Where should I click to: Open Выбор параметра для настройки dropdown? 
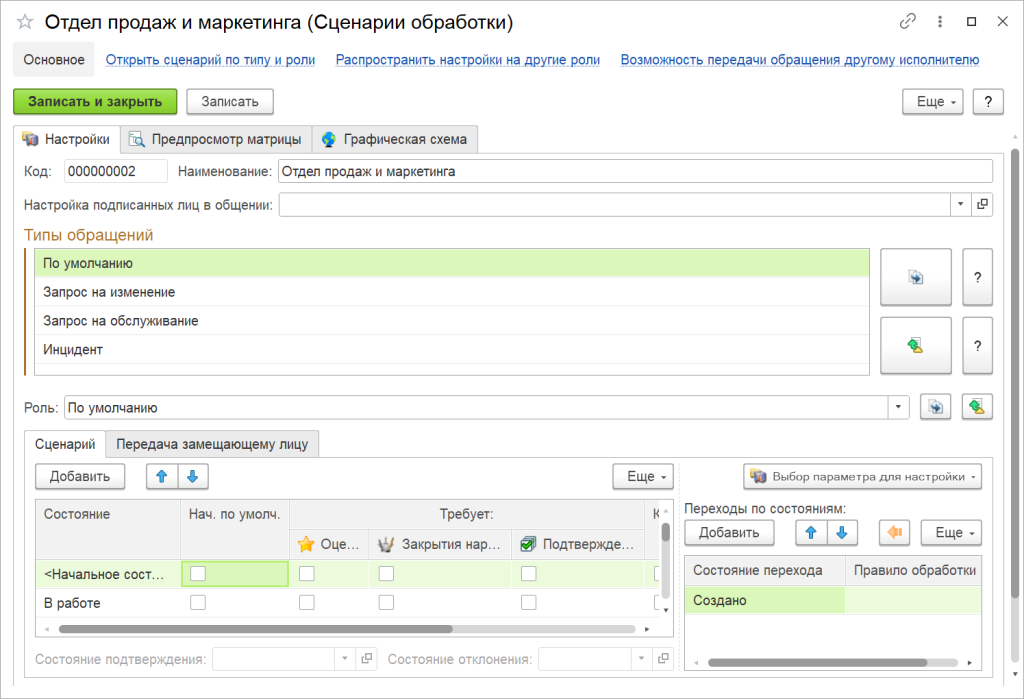coord(862,477)
